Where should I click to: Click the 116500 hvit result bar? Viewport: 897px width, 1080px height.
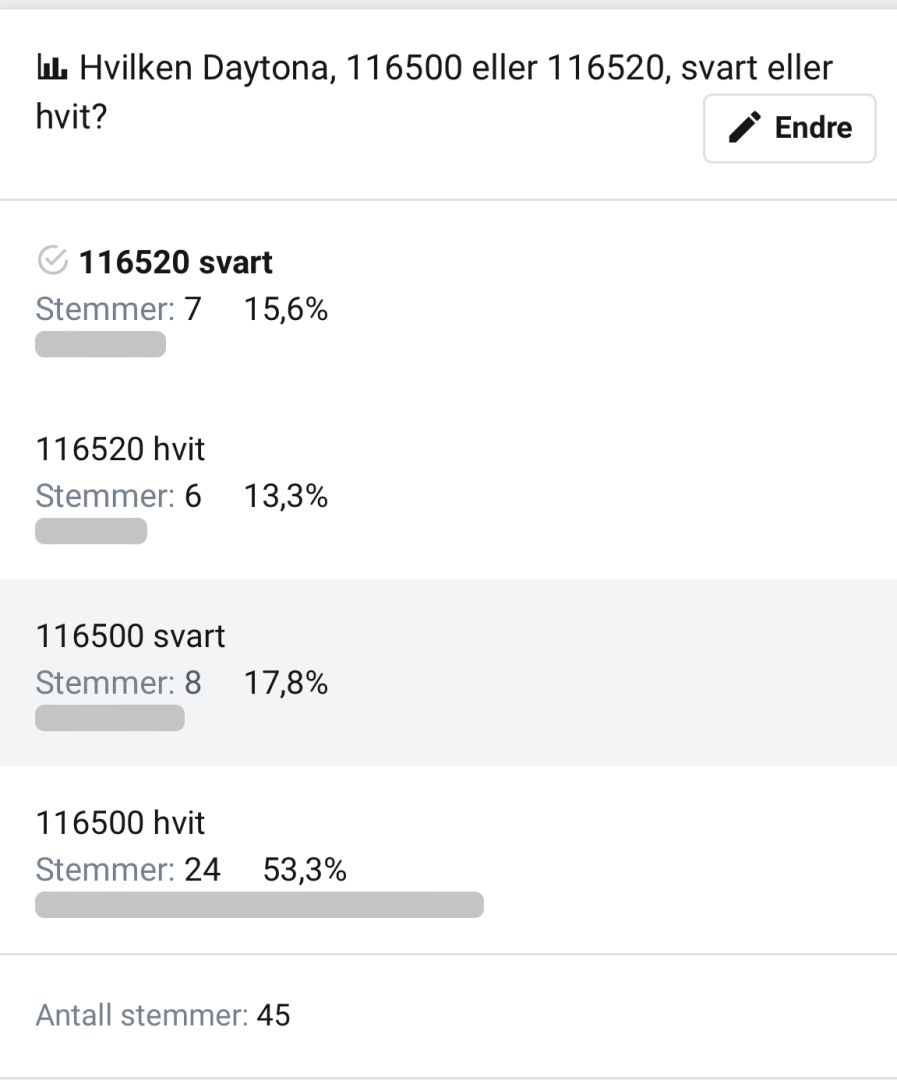tap(259, 904)
